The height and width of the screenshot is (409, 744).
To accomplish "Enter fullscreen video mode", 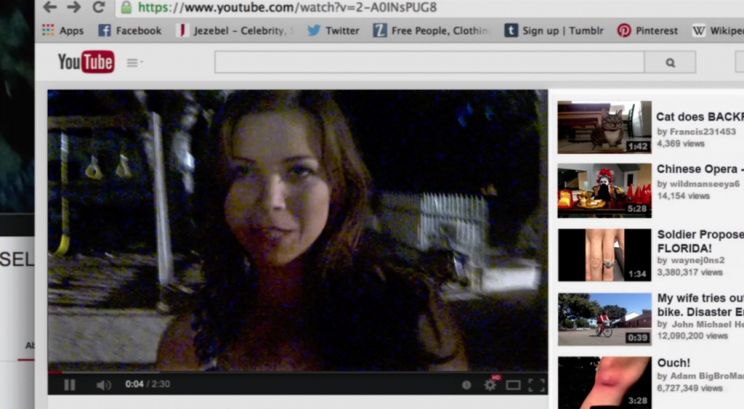I will tap(536, 384).
